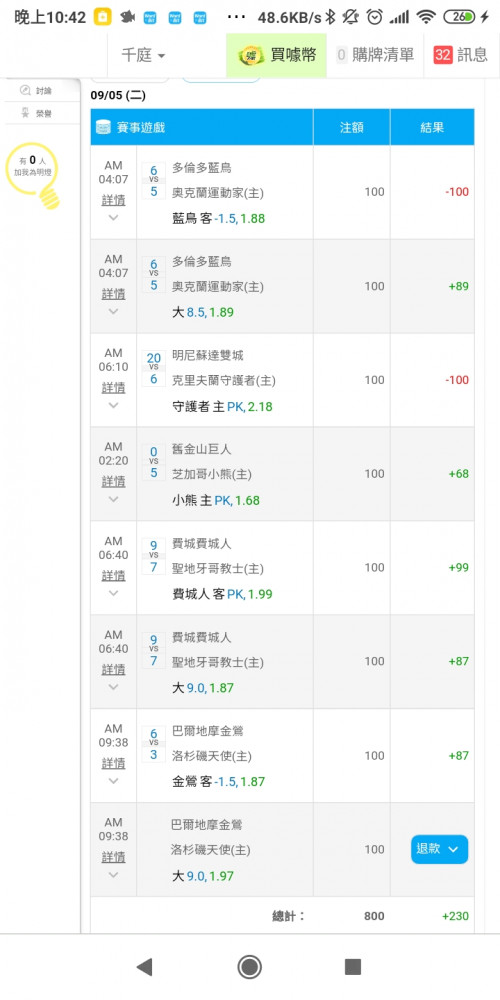
Task: Tap the lightbulb 加我為明燈 icon
Action: tap(31, 175)
